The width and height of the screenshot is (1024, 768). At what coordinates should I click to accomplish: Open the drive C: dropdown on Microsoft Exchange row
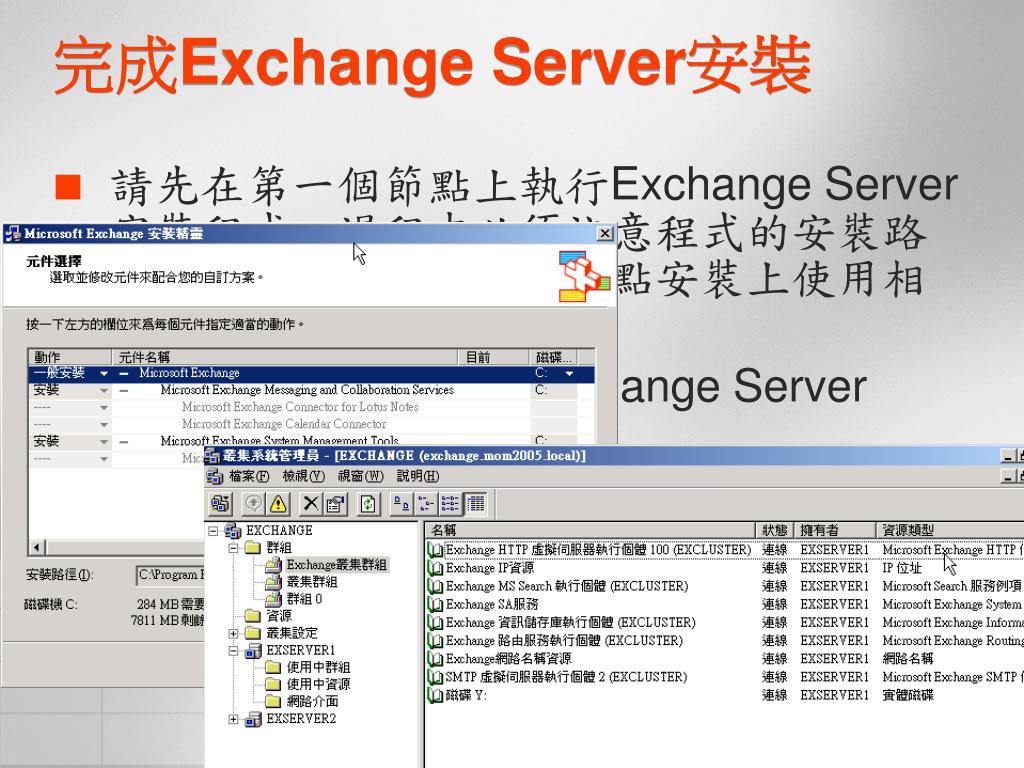(x=569, y=374)
